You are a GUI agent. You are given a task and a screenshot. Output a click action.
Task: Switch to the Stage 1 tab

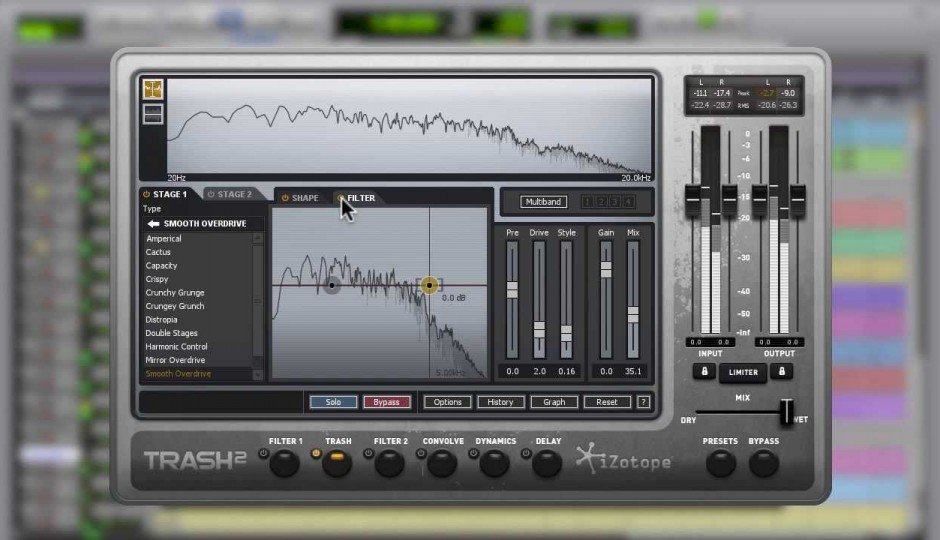pos(170,194)
